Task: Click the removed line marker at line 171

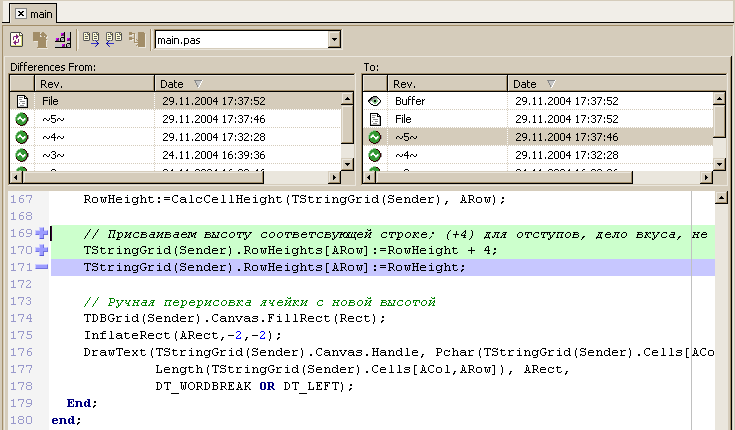Action: [42, 267]
